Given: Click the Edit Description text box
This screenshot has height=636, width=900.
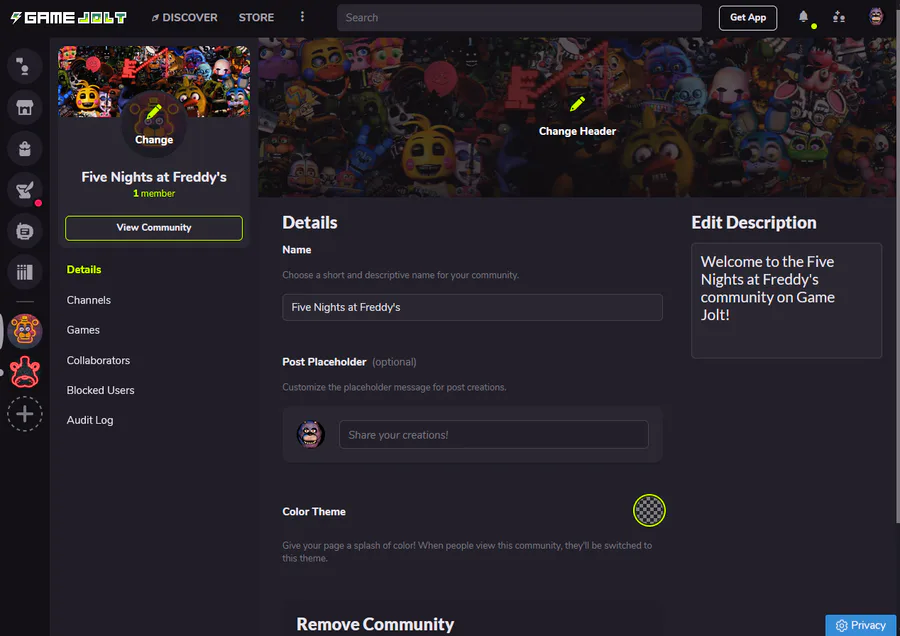Looking at the screenshot, I should [x=786, y=301].
